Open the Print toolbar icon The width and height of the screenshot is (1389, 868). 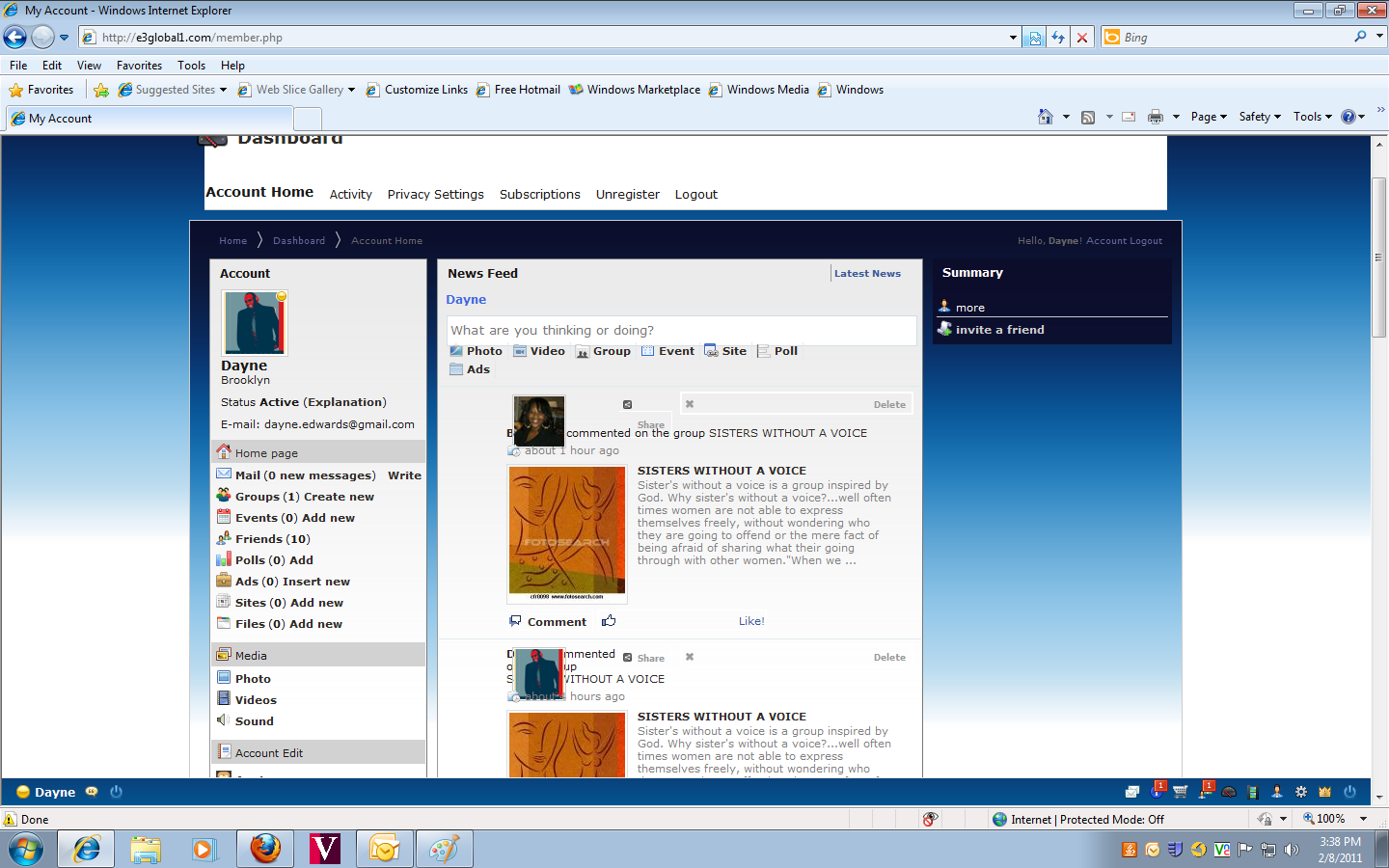tap(1156, 117)
